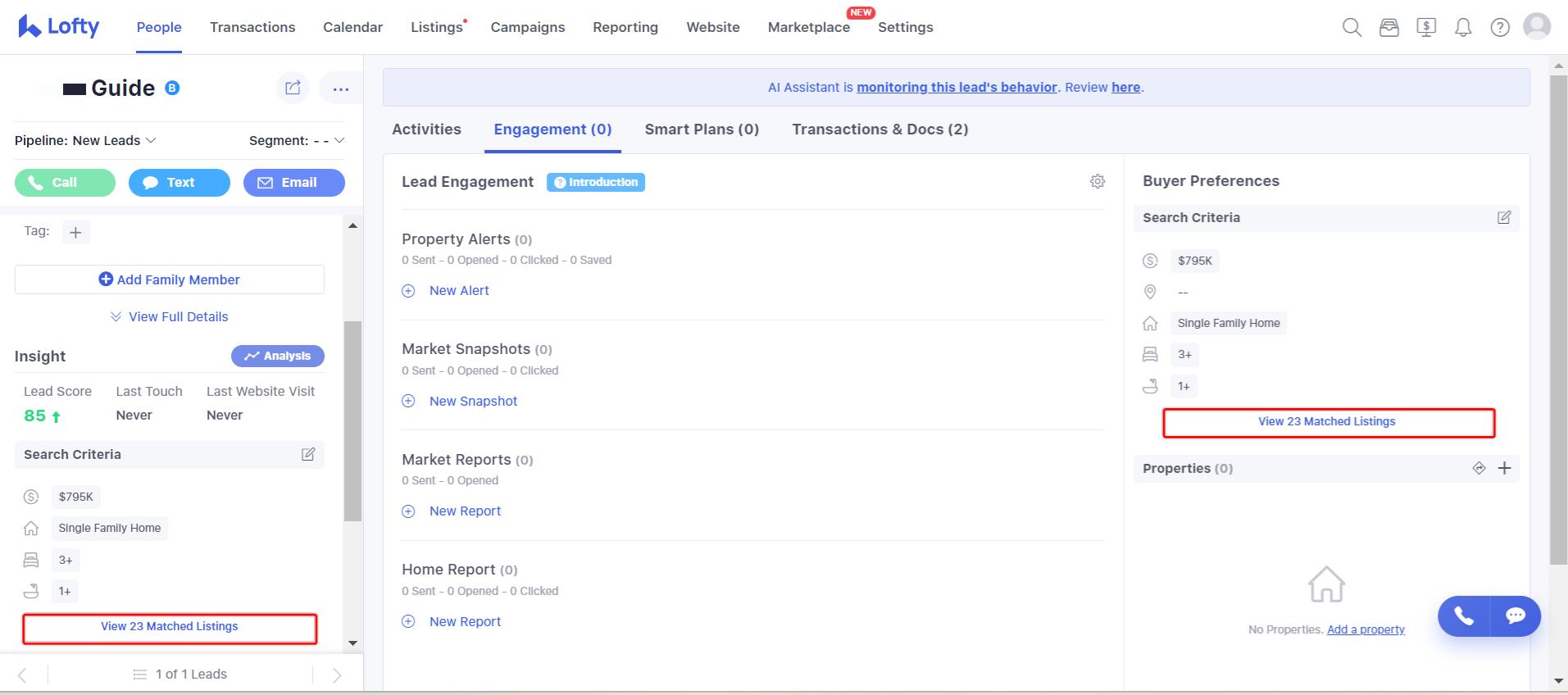The height and width of the screenshot is (695, 1568).
Task: Open the user profile avatar
Action: click(1537, 26)
